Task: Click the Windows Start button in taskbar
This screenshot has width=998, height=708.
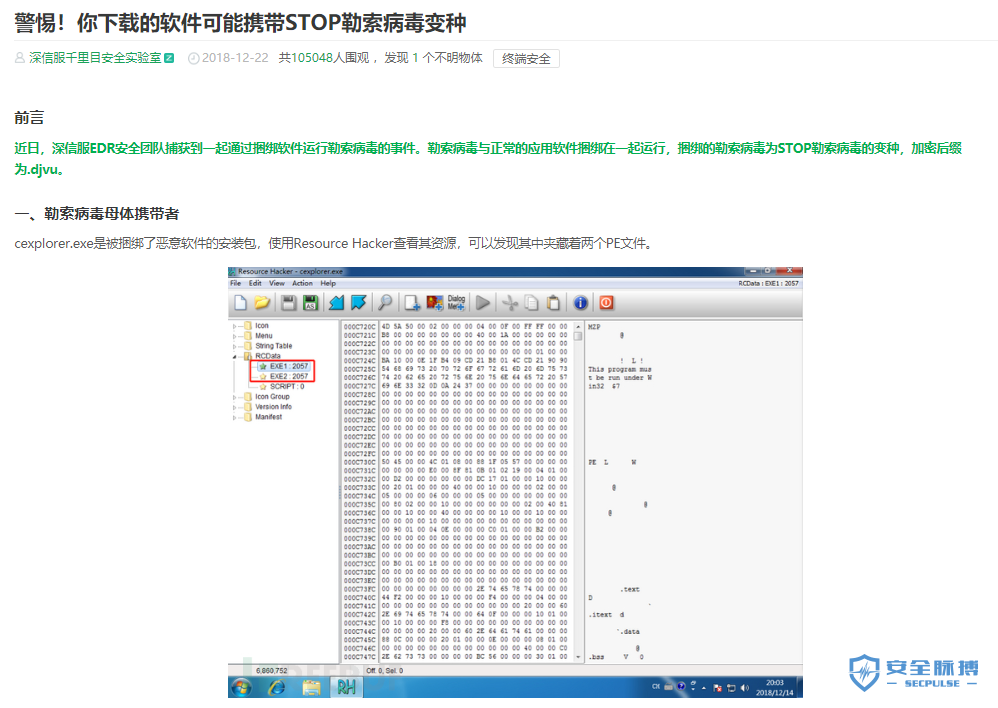Action: click(243, 687)
